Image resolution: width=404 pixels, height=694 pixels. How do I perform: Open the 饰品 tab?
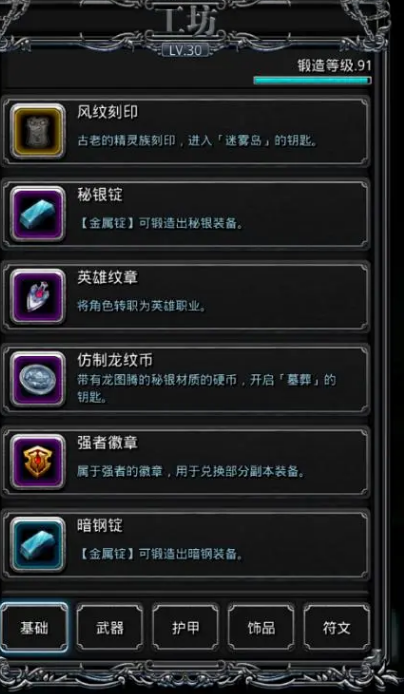tap(261, 627)
